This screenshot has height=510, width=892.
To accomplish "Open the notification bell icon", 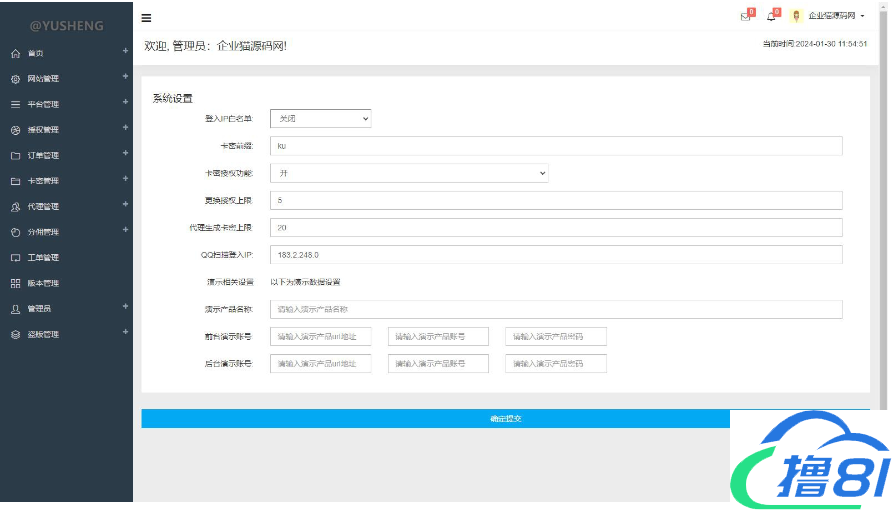I will (771, 16).
